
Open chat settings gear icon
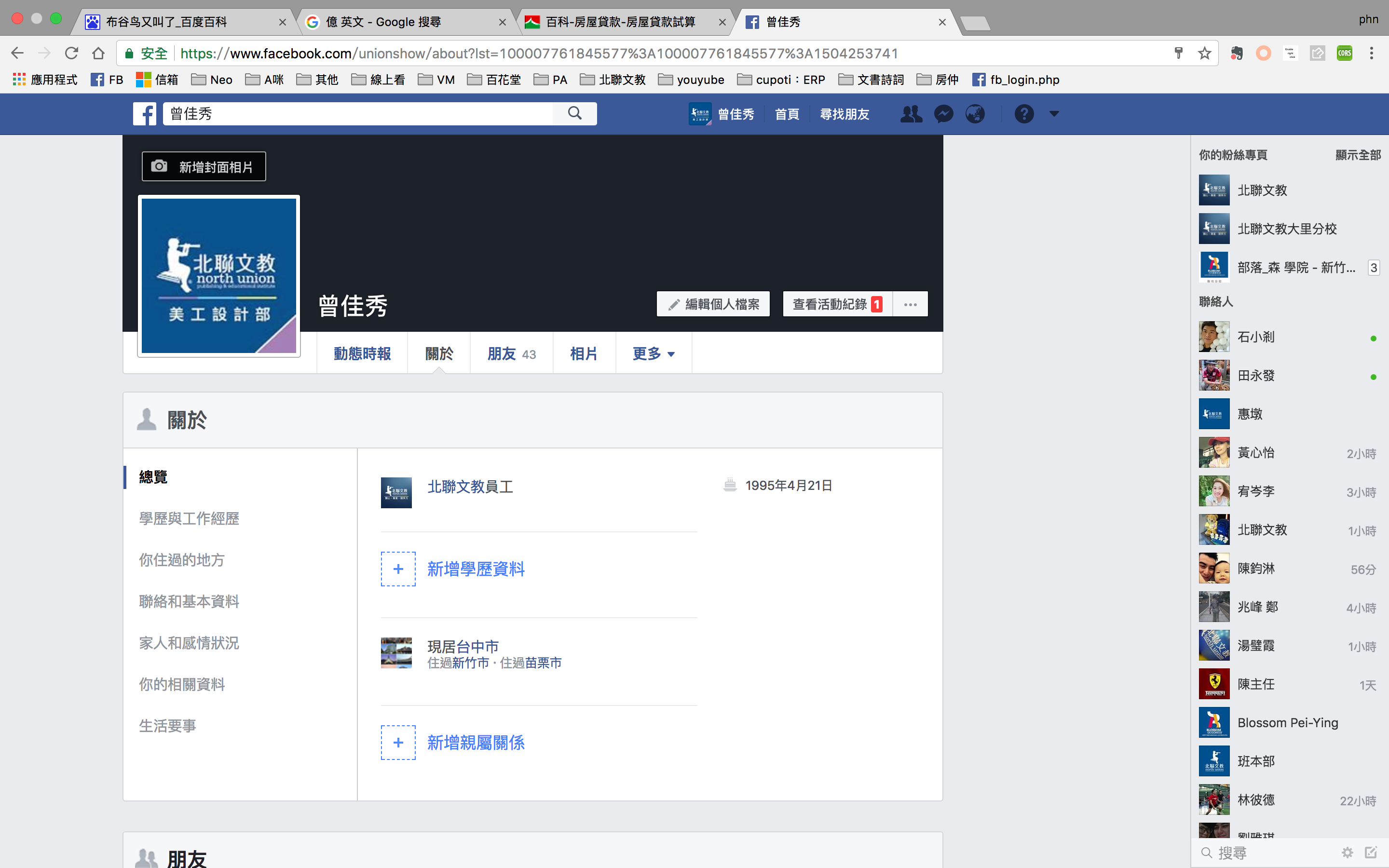tap(1347, 853)
